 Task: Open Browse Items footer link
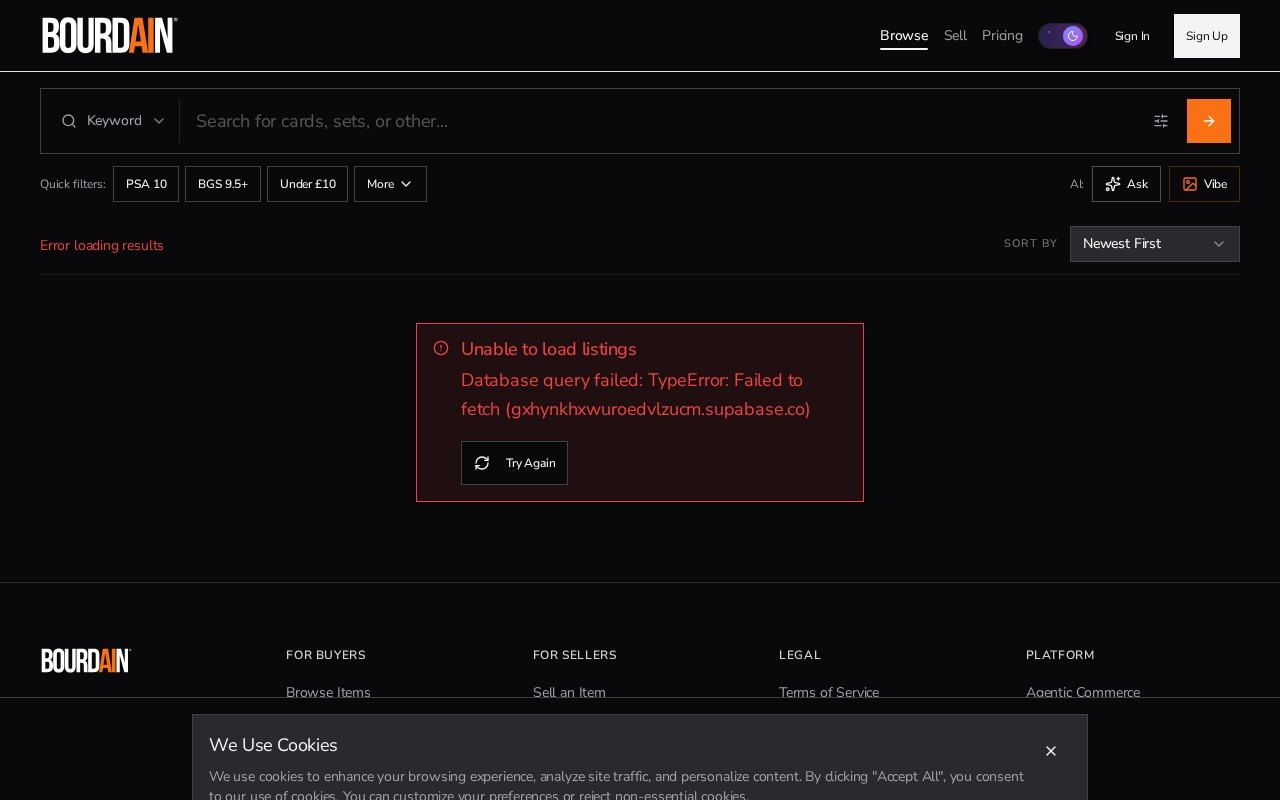[328, 692]
